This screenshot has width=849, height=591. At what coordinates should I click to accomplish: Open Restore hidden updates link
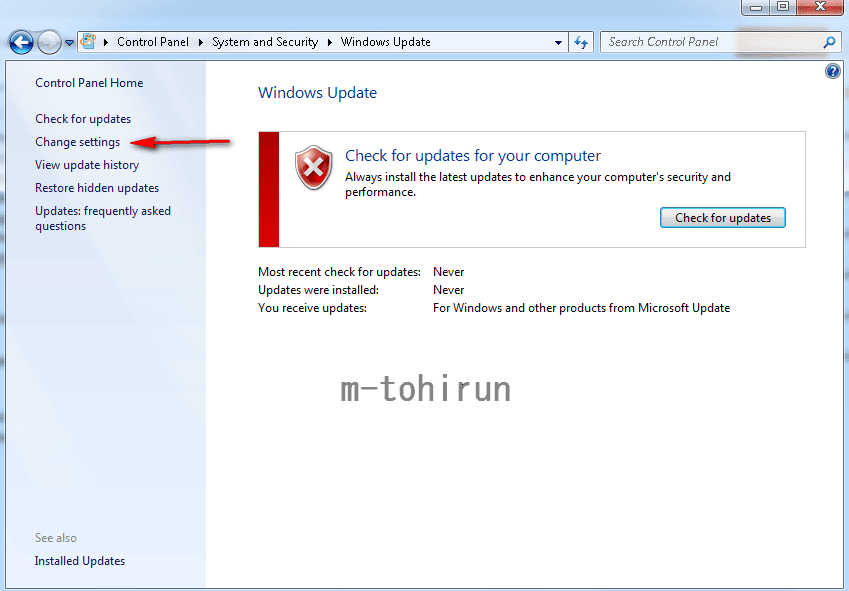97,188
